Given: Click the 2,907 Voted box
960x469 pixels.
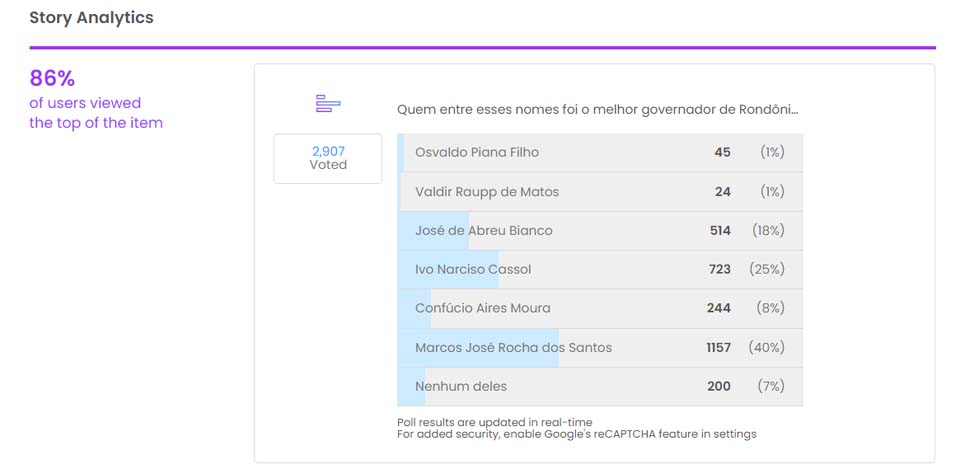Looking at the screenshot, I should [x=328, y=158].
